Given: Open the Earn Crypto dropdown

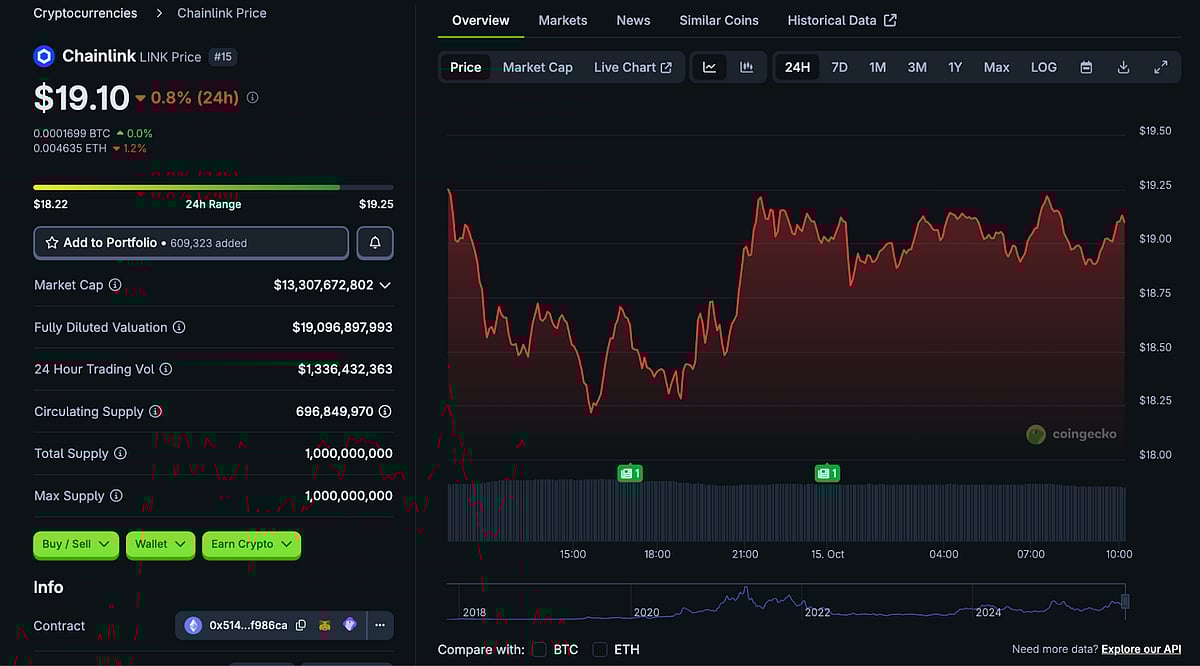Looking at the screenshot, I should [251, 544].
